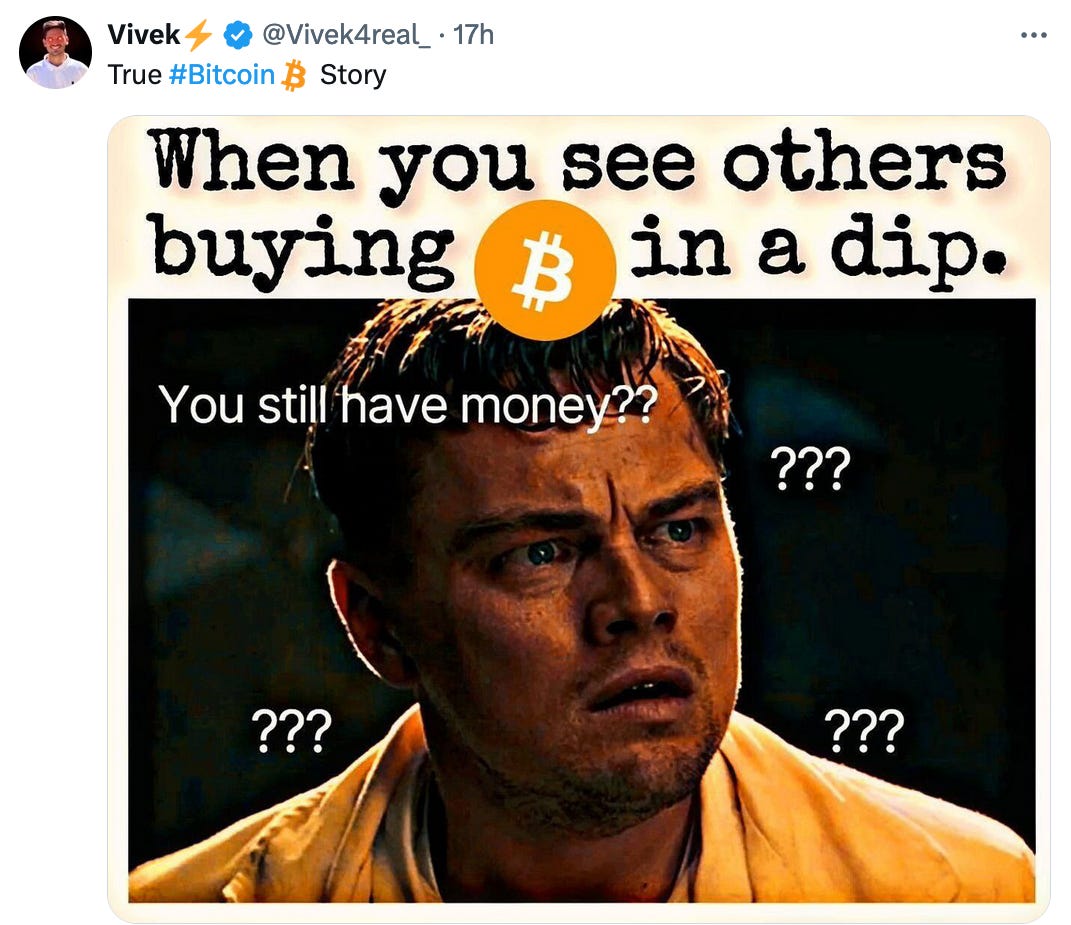Click the word 'buying' in the meme headline

[x=303, y=251]
